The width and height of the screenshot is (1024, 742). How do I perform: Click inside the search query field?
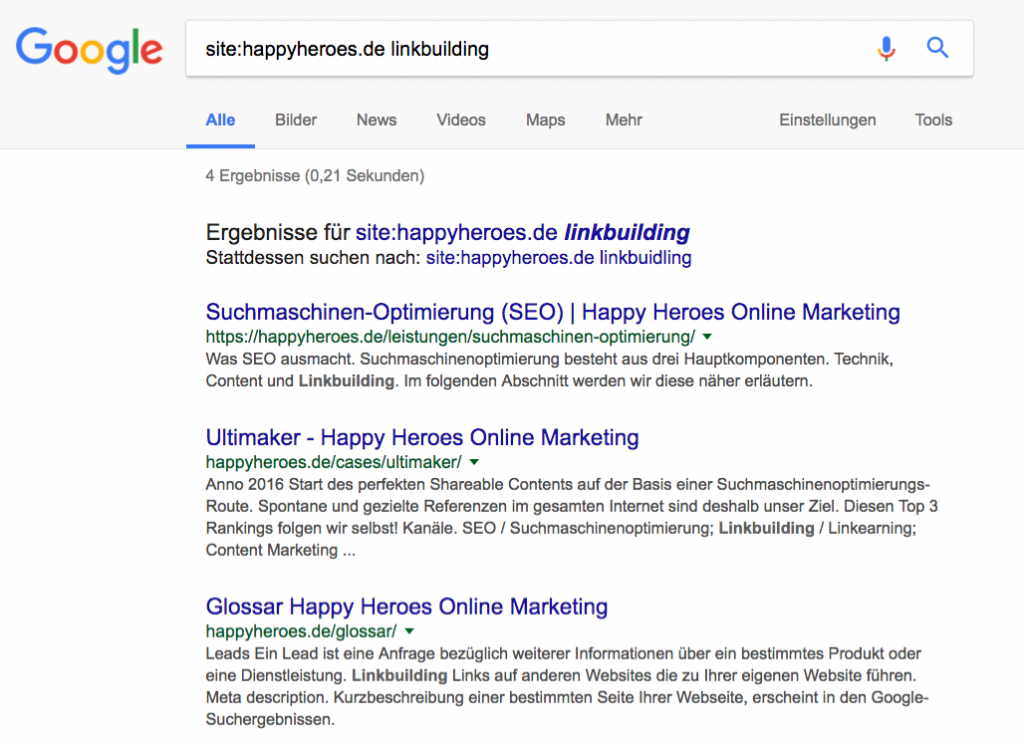tap(500, 48)
